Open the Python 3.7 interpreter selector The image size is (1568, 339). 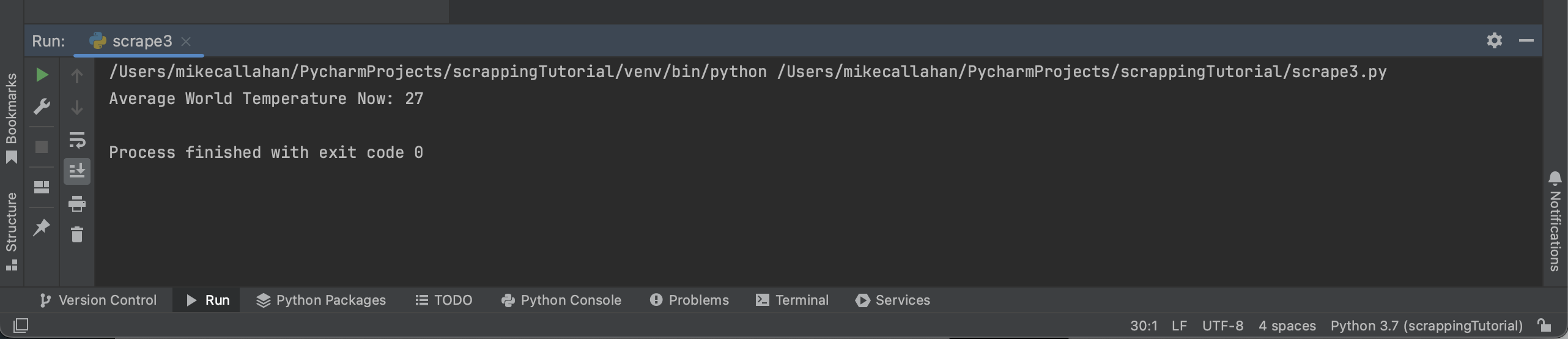click(1426, 326)
